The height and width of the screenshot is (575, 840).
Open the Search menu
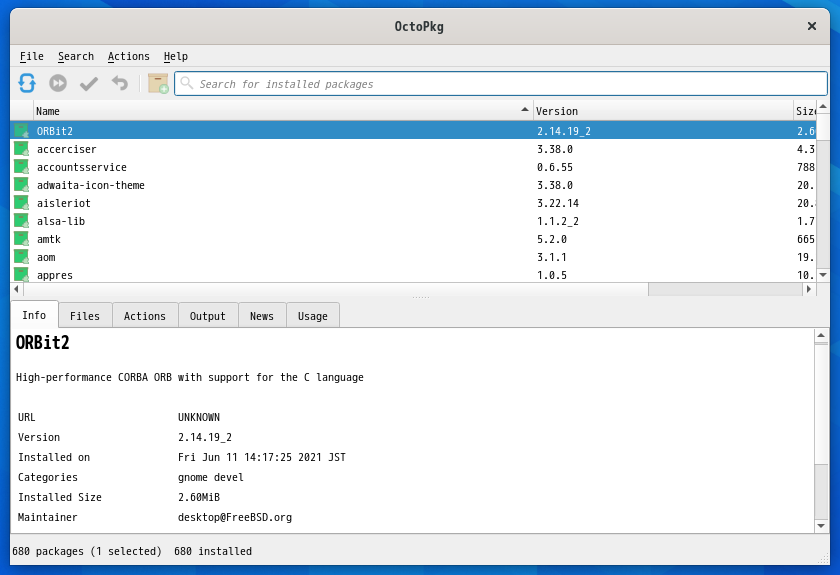tap(76, 56)
